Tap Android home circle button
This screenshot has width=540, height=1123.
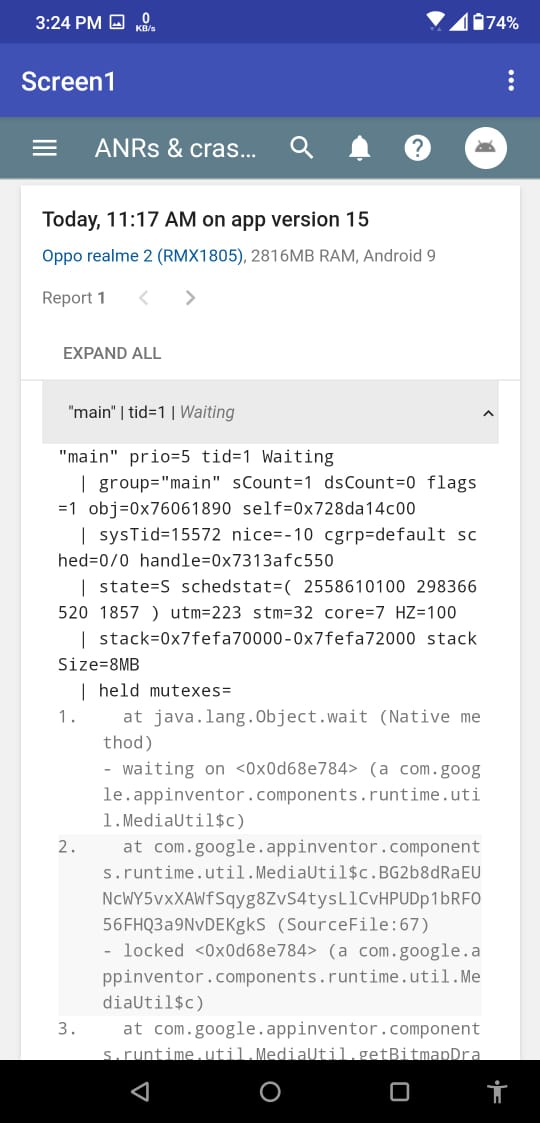click(x=270, y=1091)
